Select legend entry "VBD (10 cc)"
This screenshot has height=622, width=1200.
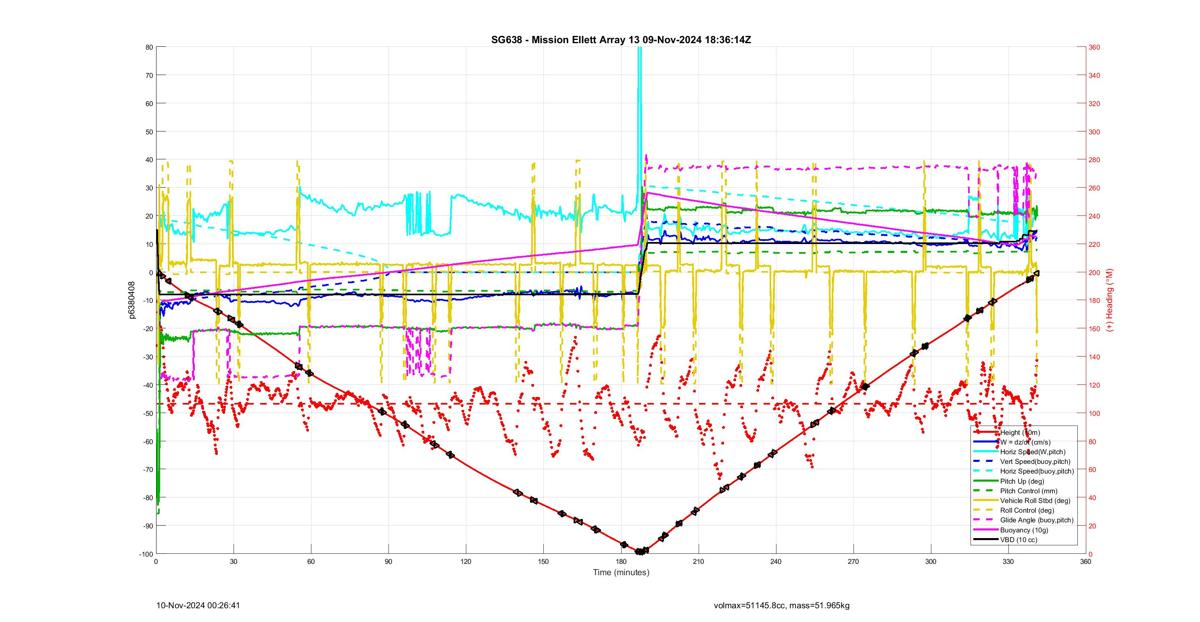click(x=1019, y=540)
